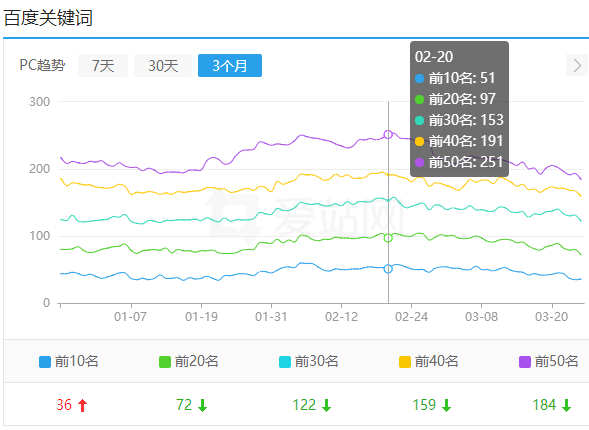Click the cyan 前30名 legend color swatch

point(285,362)
